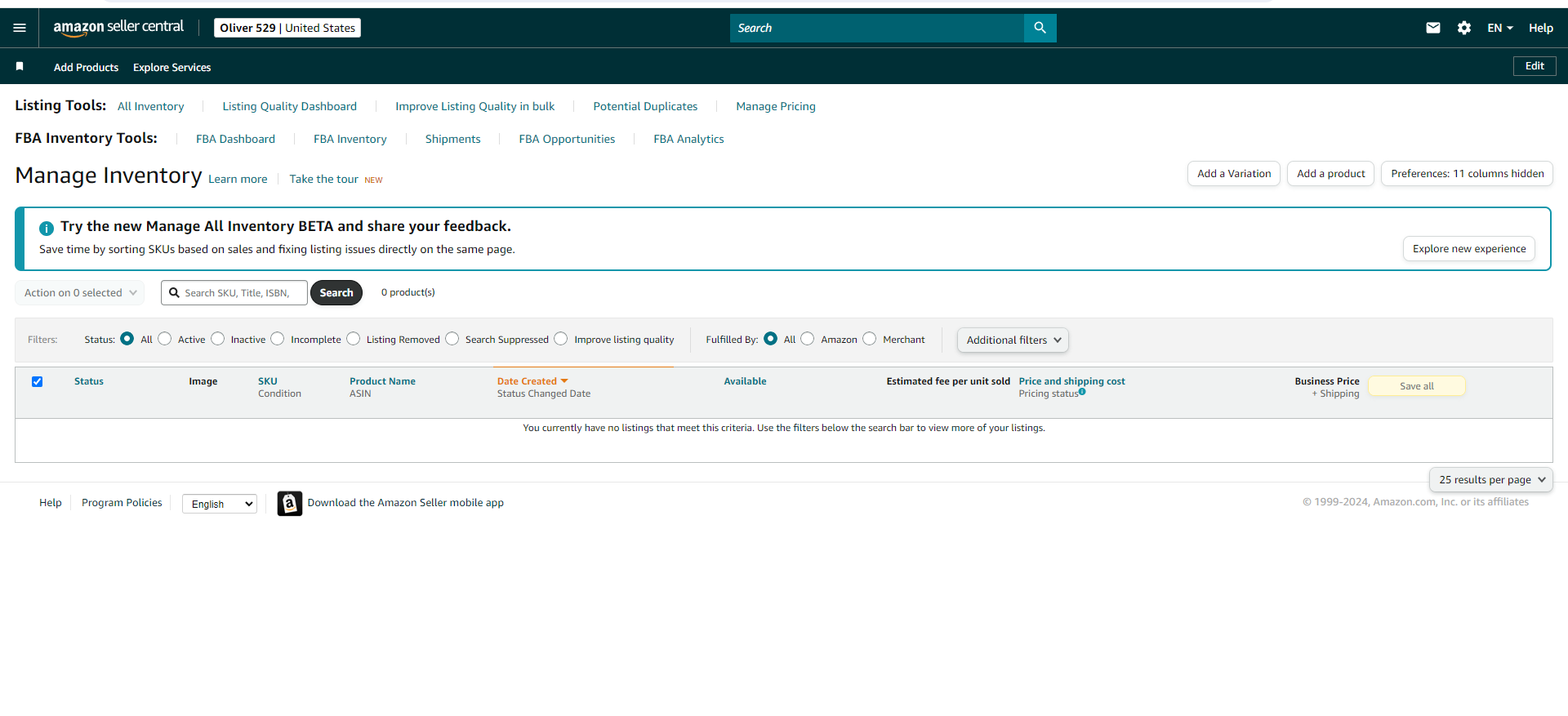Image resolution: width=1568 pixels, height=716 pixels.
Task: Open the Oliver 529 United States account switcher
Action: [x=287, y=28]
